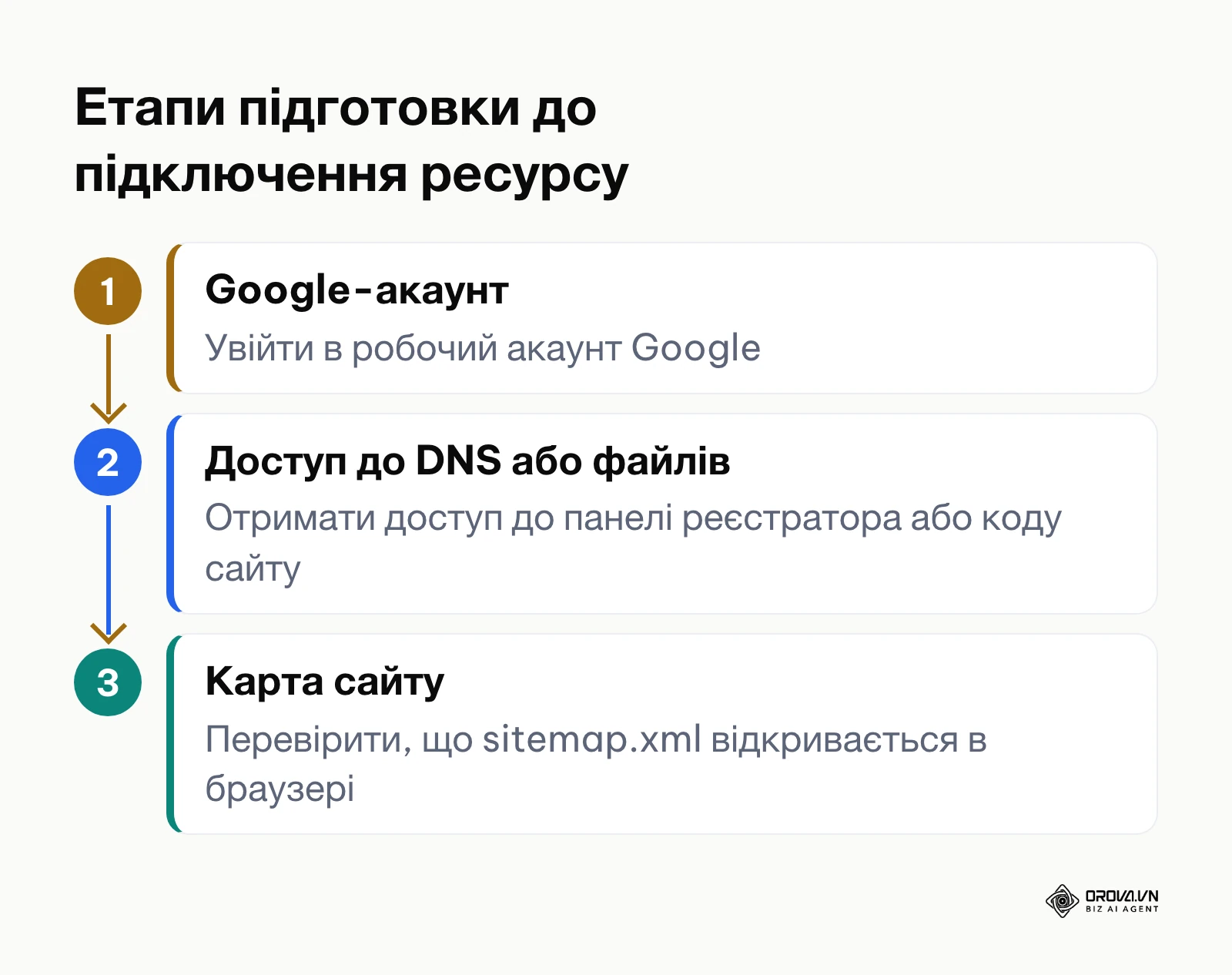Image resolution: width=1232 pixels, height=975 pixels.
Task: Click the description "Отримати доступ до панелі реєстратора"
Action: (x=553, y=518)
